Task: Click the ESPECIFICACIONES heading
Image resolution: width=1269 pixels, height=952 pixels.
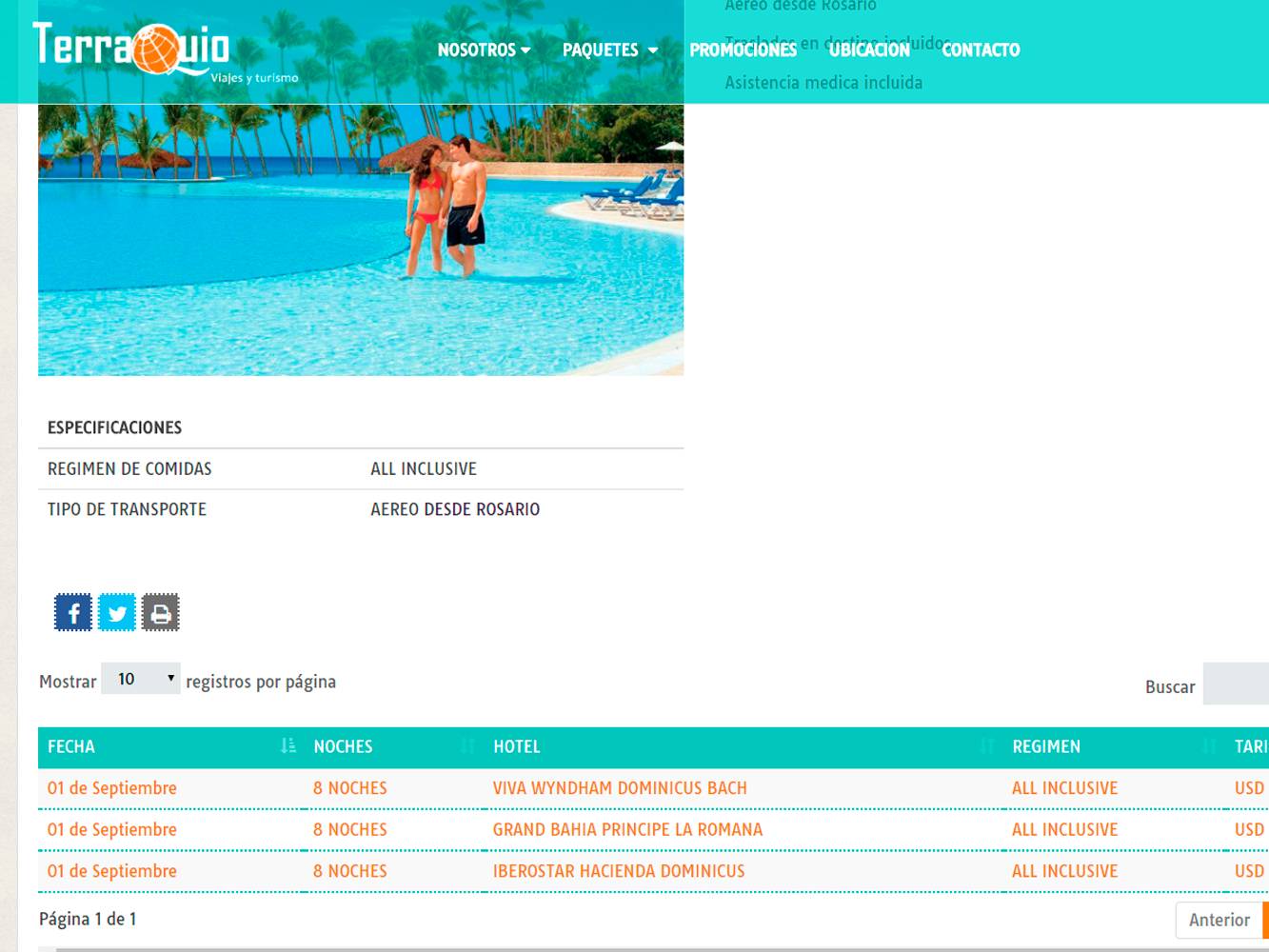Action: click(x=115, y=427)
